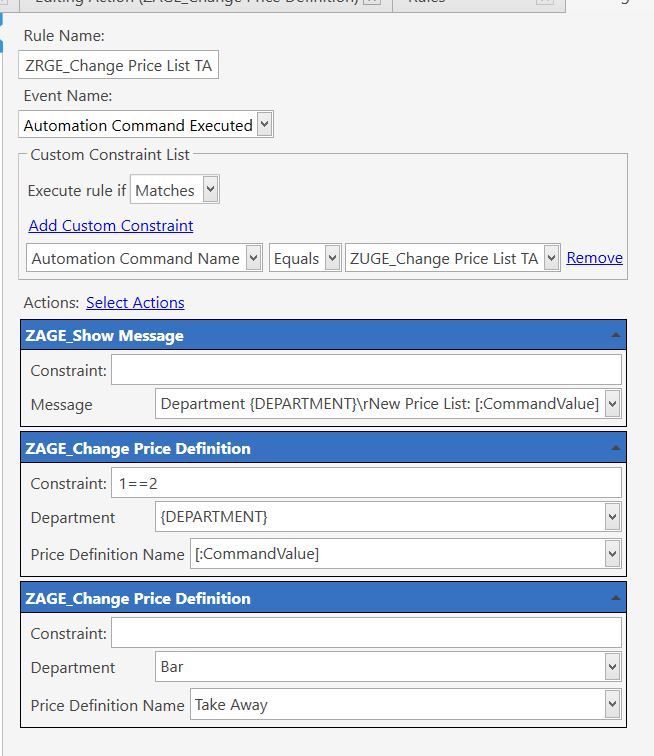The width and height of the screenshot is (654, 756).
Task: Collapse the ZAGE_Show Message action
Action: pyautogui.click(x=615, y=335)
